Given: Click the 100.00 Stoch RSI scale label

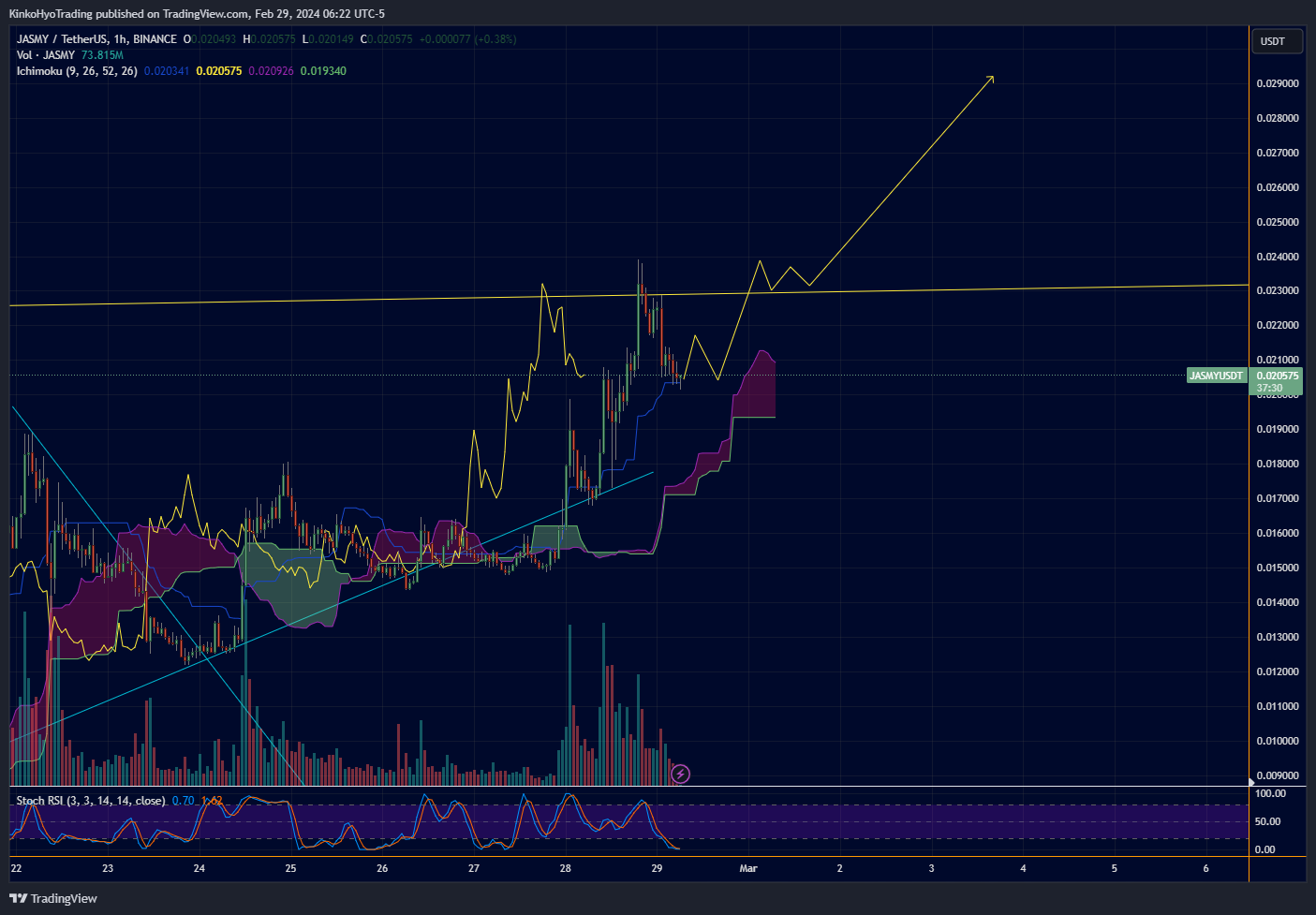Looking at the screenshot, I should [1270, 793].
